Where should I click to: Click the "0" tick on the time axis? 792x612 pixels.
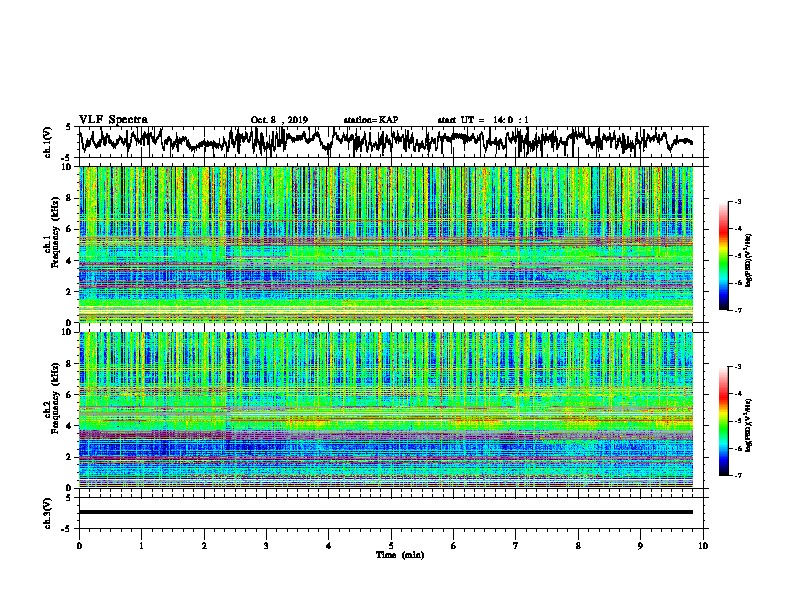[x=79, y=546]
